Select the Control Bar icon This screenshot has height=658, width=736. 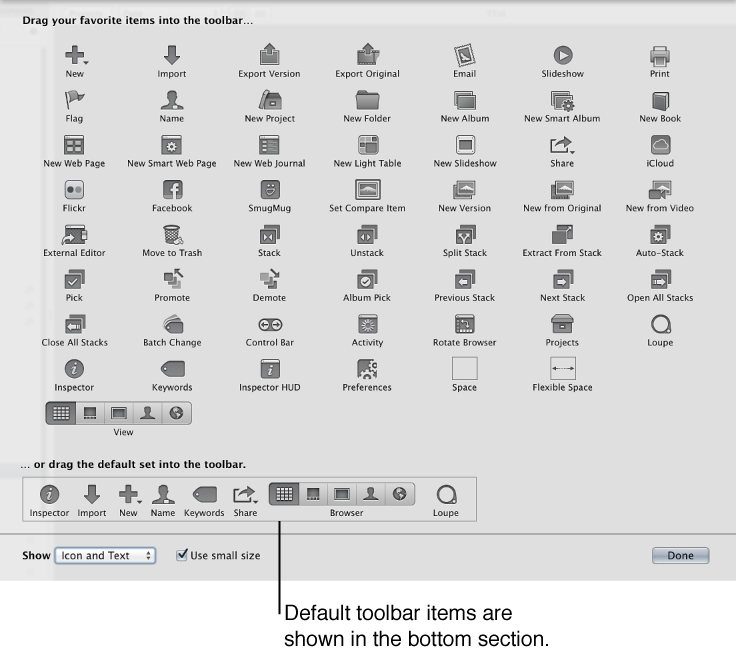[270, 325]
